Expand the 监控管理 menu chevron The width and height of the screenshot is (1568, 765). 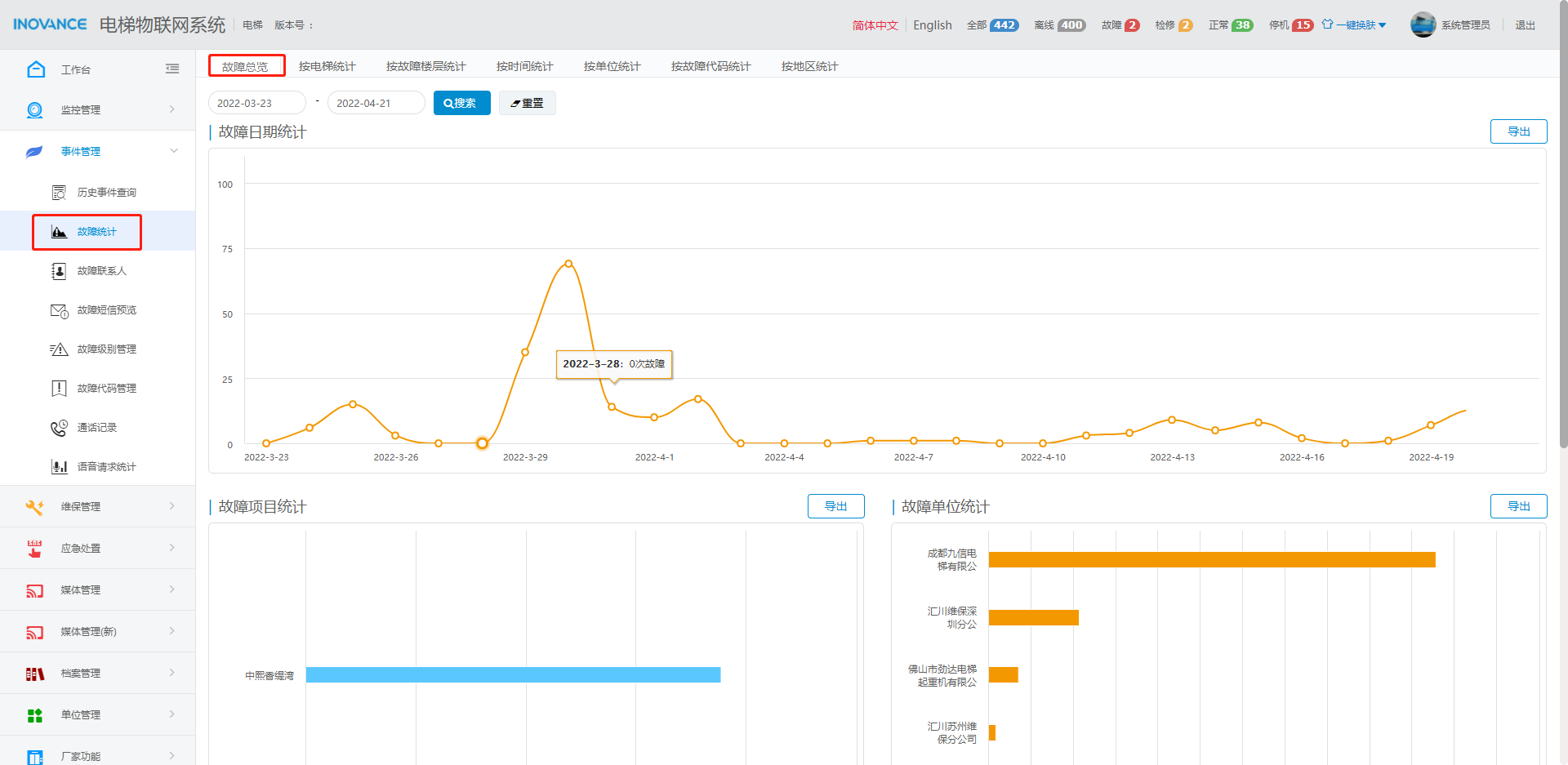[x=172, y=109]
